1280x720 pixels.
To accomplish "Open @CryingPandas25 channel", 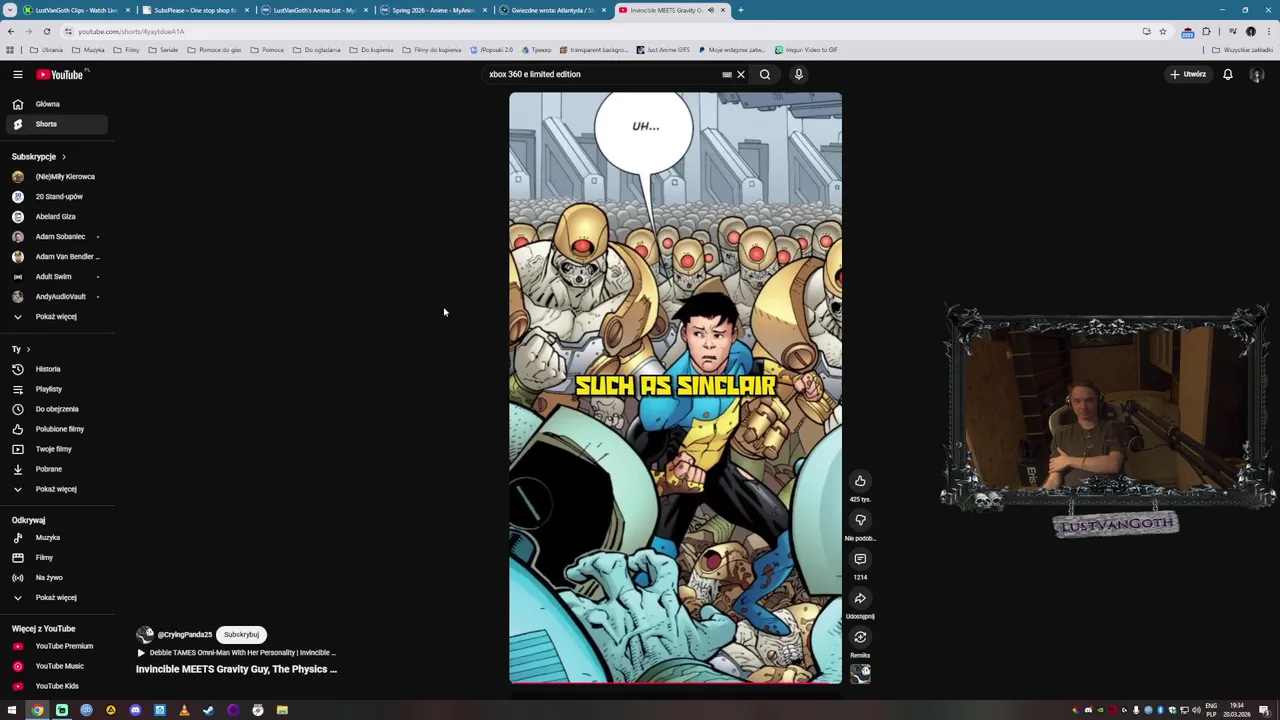I will click(x=184, y=635).
